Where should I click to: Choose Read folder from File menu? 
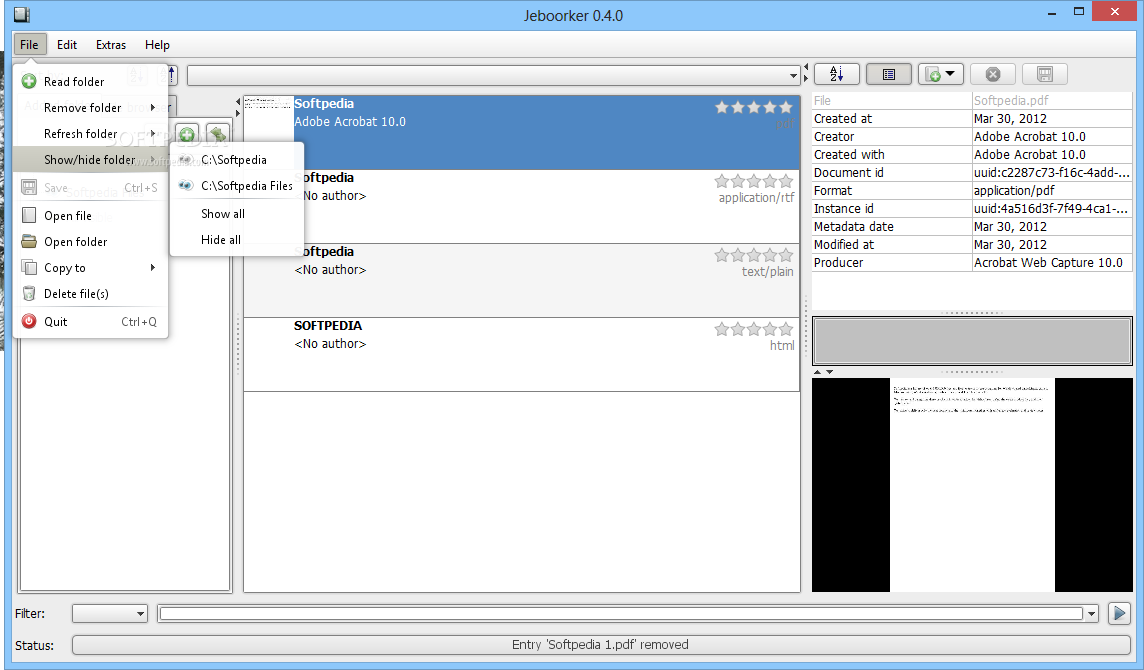(x=90, y=82)
